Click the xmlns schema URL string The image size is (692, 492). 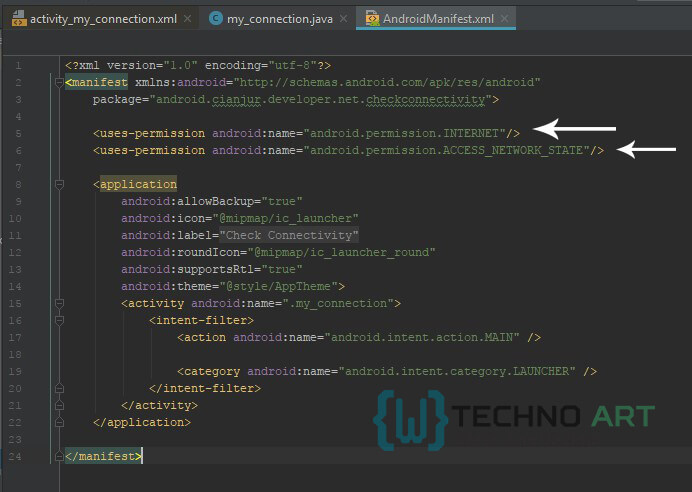coord(387,83)
